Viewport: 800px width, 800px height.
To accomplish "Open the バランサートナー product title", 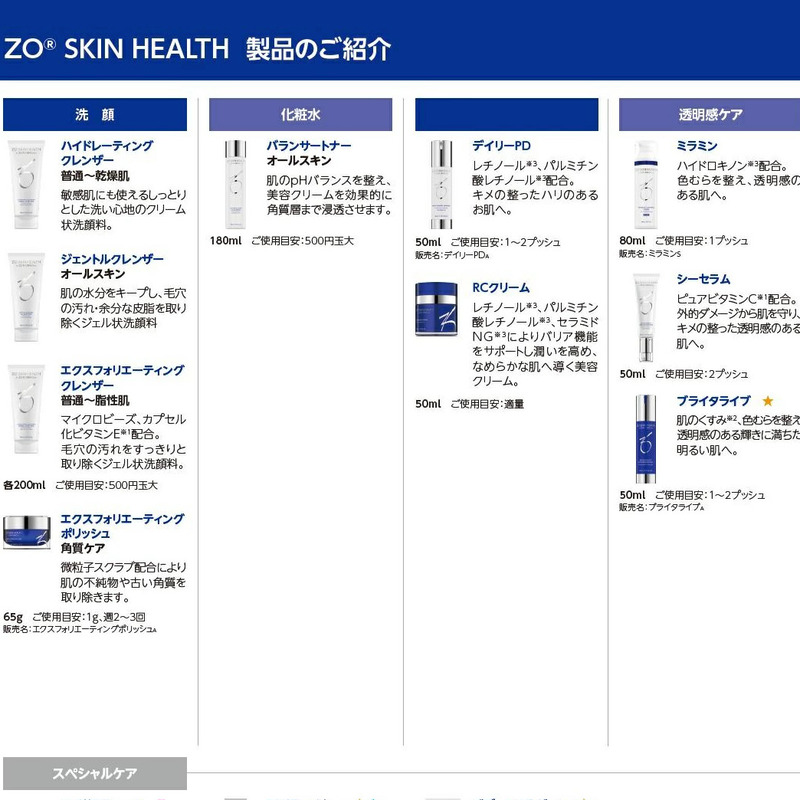I will (x=309, y=146).
